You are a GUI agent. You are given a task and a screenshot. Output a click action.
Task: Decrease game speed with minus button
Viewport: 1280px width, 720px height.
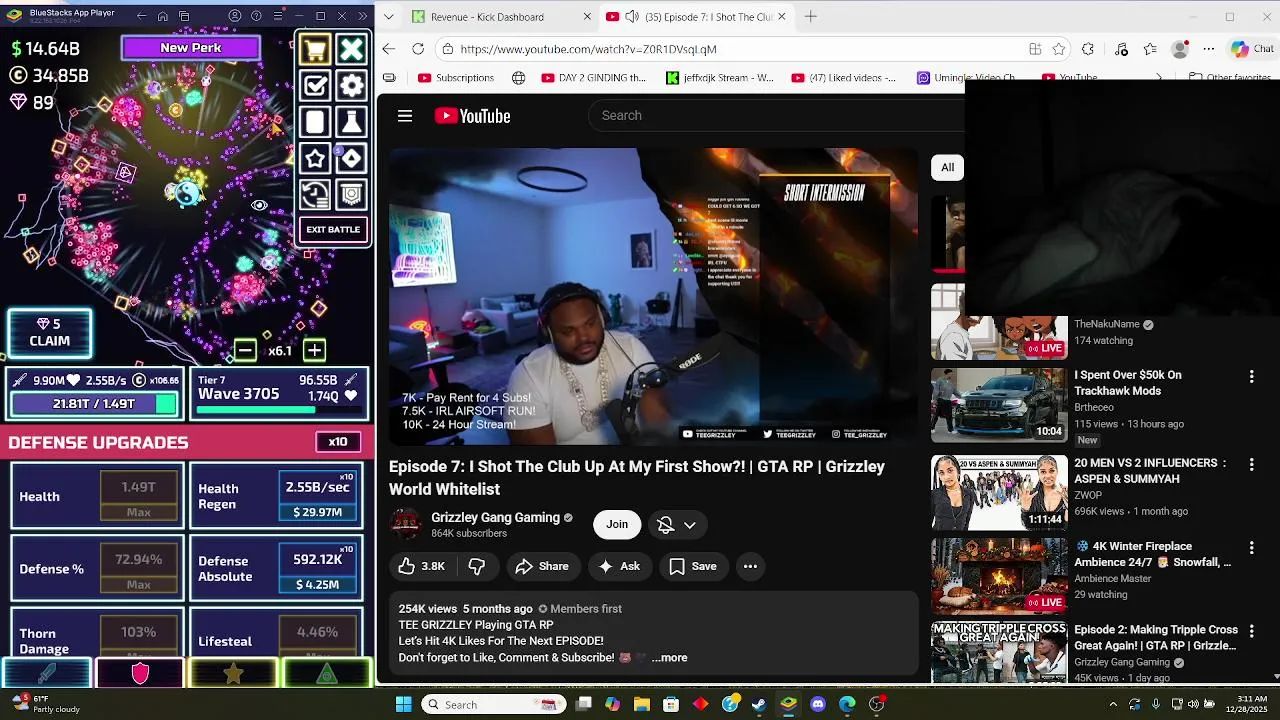coord(245,350)
